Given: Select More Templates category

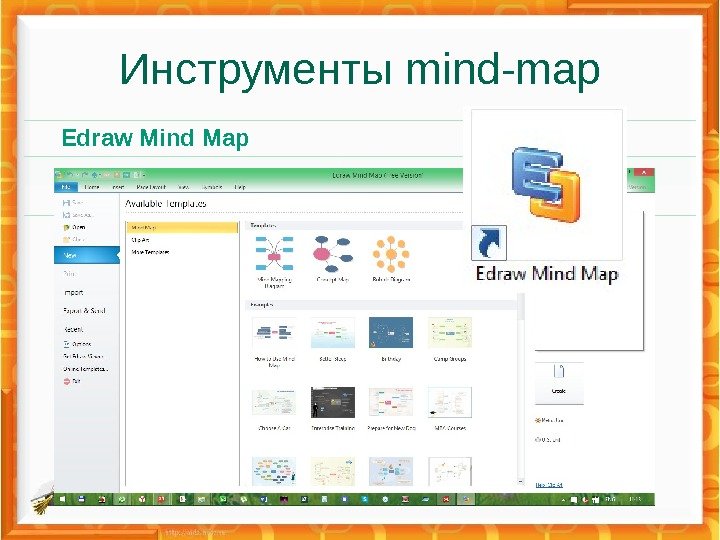Looking at the screenshot, I should tap(150, 252).
